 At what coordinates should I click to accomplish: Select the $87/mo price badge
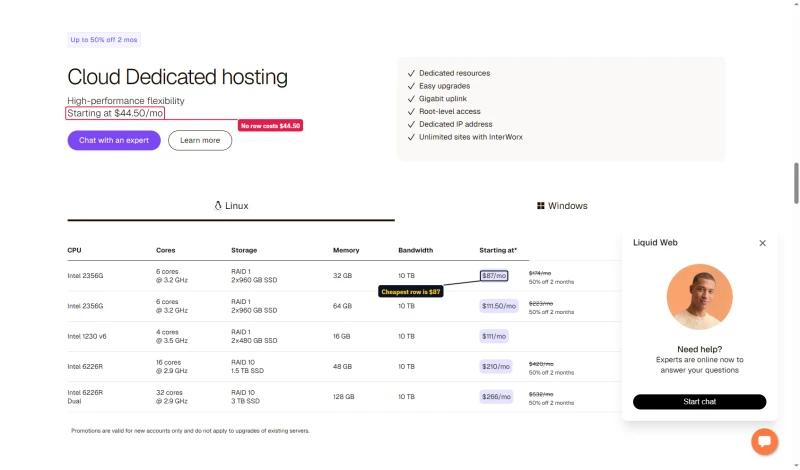pyautogui.click(x=494, y=276)
